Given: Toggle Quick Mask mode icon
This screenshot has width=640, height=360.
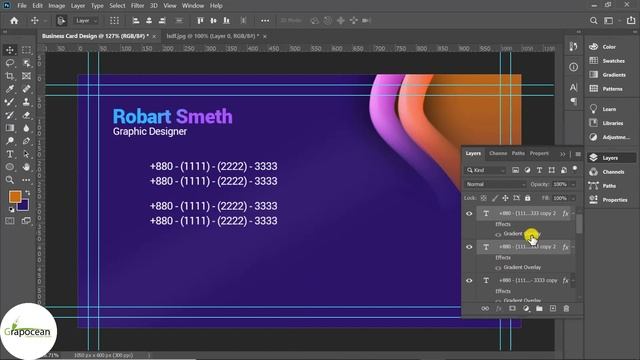Looking at the screenshot, I should click(x=10, y=221).
